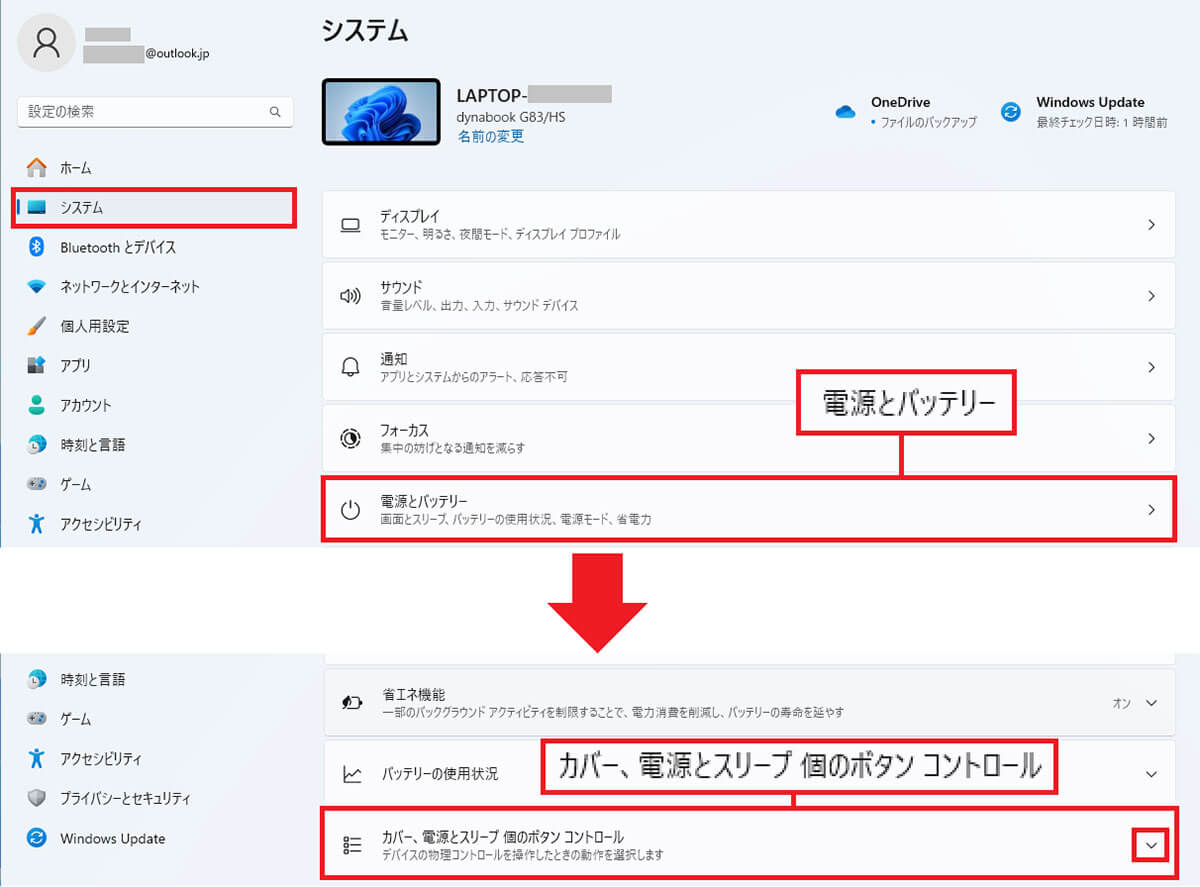Click the Windows Update sync icon beside 最終チェック日時
Screen dimensions: 1200x887
point(1011,112)
